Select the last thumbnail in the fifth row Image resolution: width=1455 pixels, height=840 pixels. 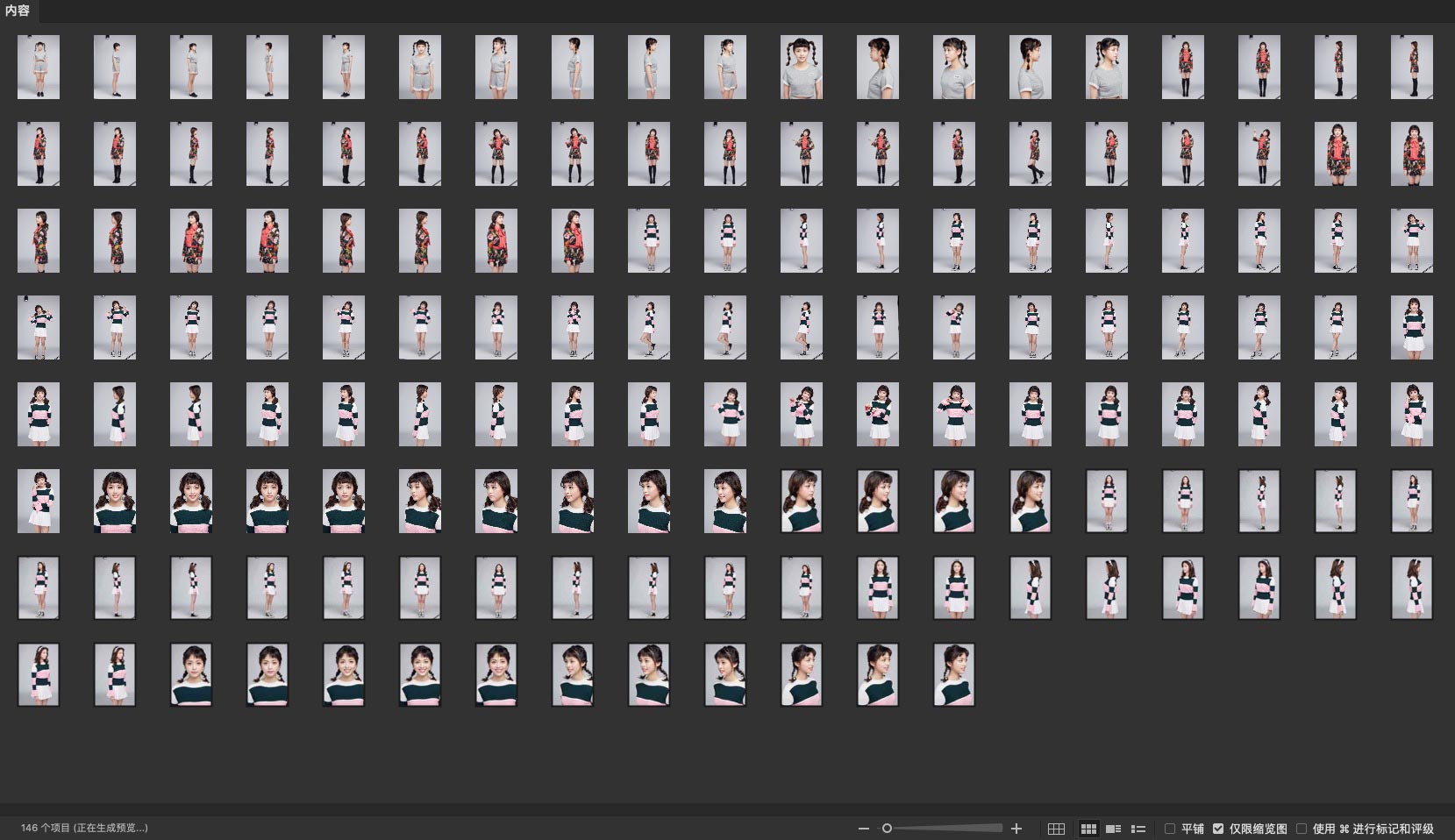tap(1411, 414)
